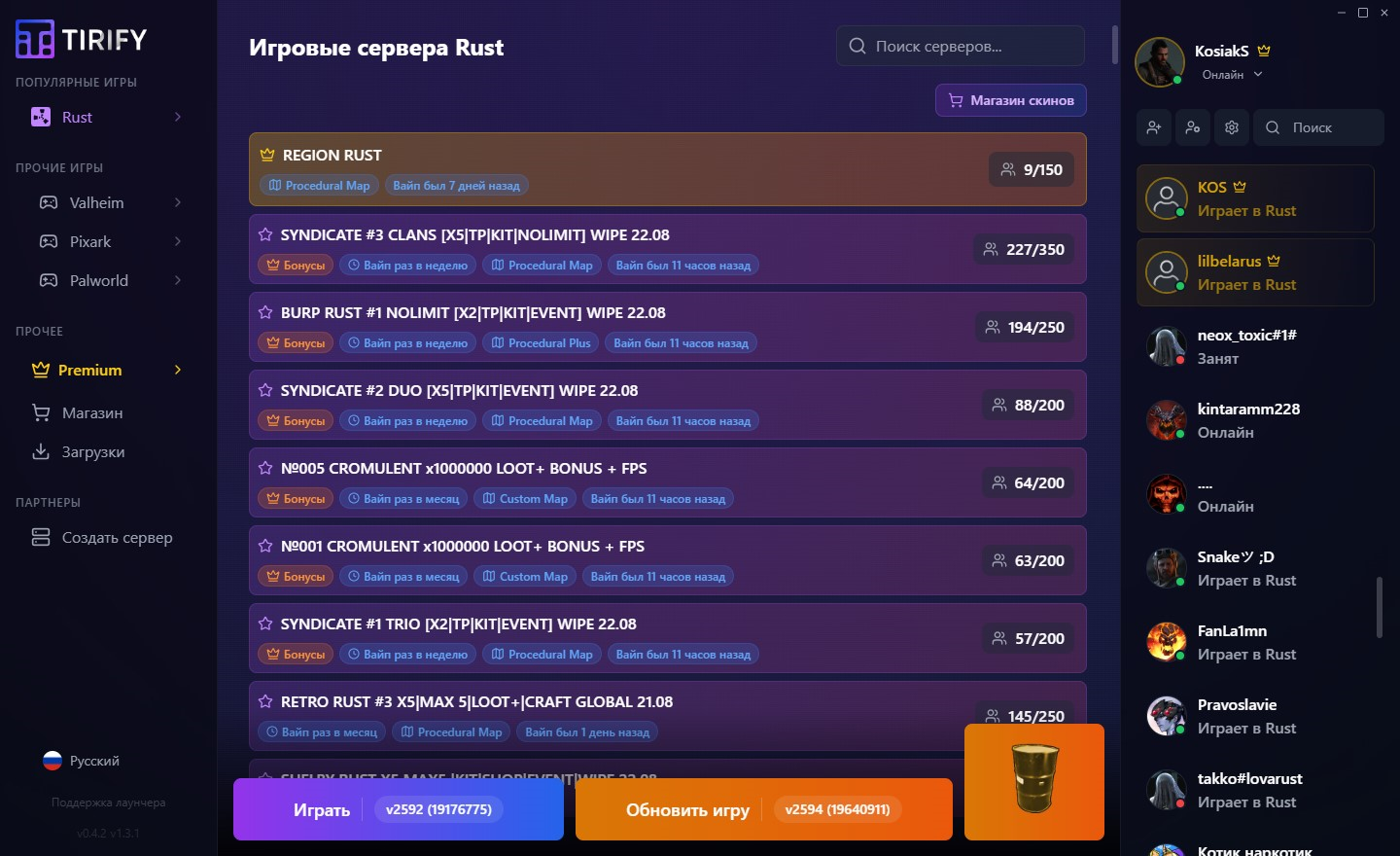This screenshot has height=856, width=1400.
Task: Click add friend icon
Action: pos(1154,127)
